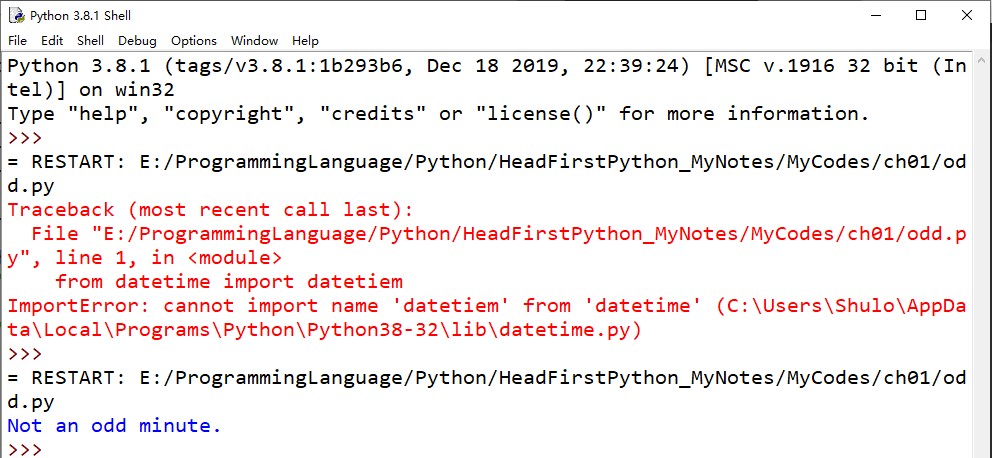Click the 'Python 3.8.1 Shell' window title
The width and height of the screenshot is (992, 458).
[x=80, y=16]
